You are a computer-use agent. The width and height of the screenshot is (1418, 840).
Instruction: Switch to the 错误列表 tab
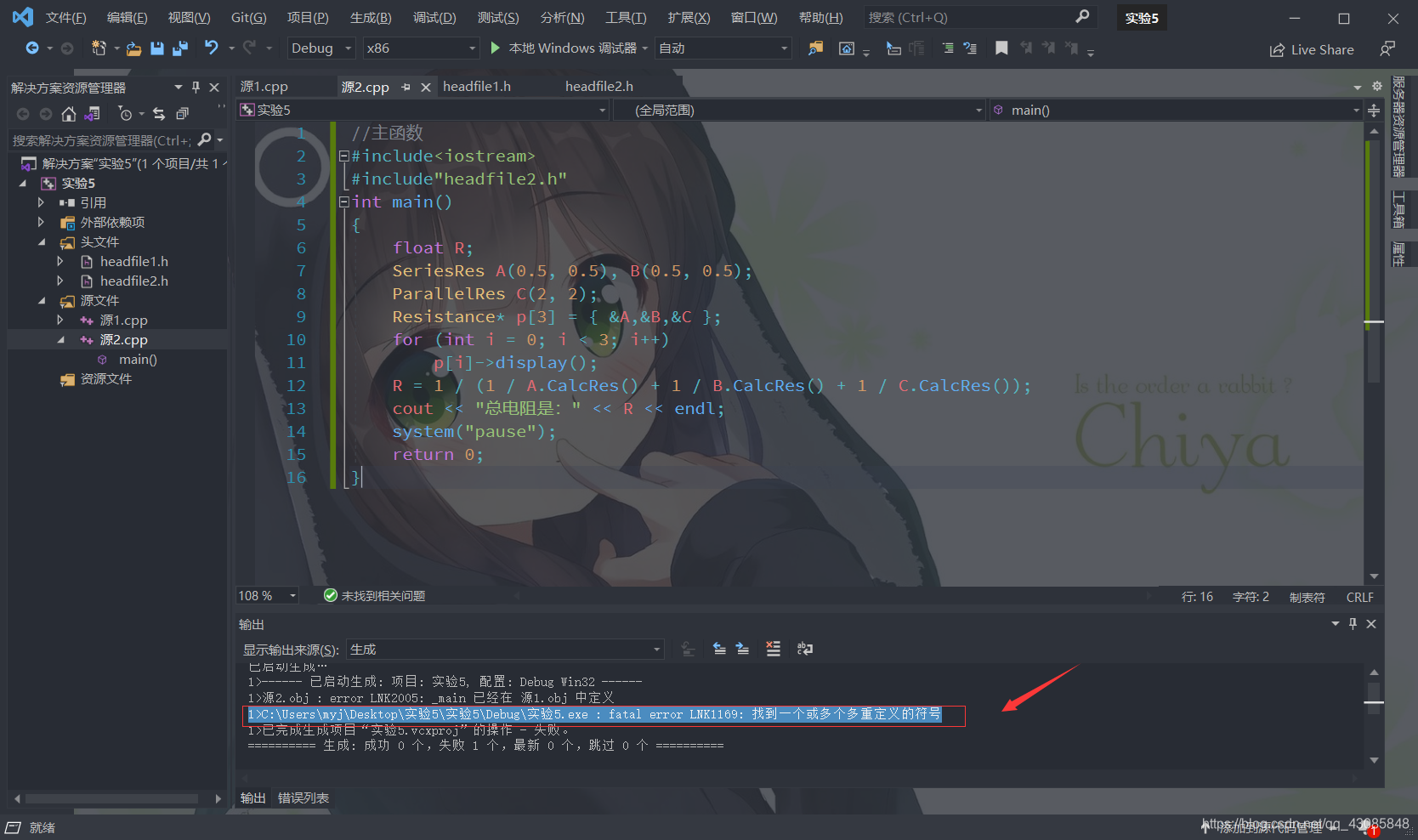point(303,798)
